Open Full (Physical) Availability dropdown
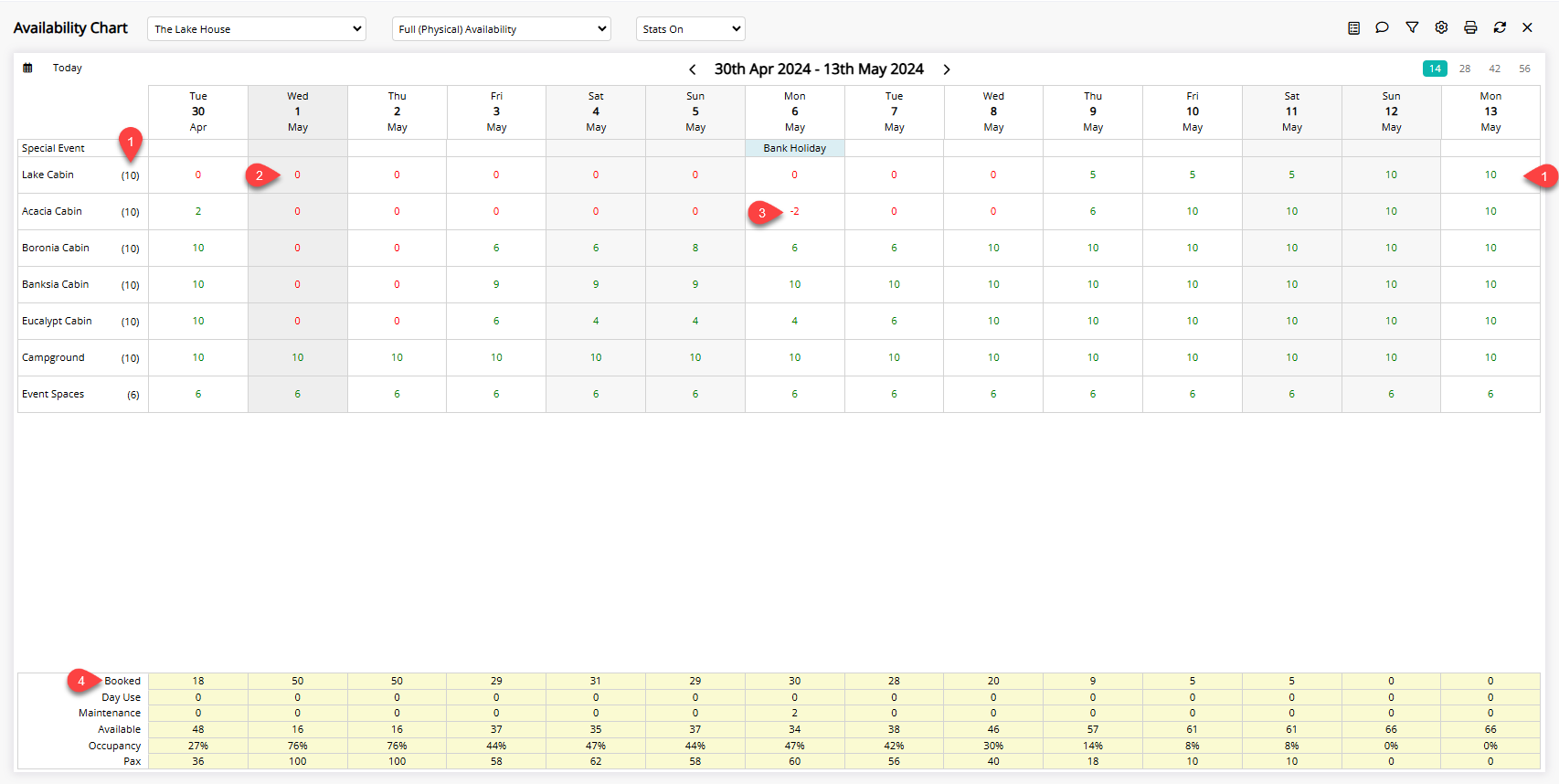 (502, 29)
